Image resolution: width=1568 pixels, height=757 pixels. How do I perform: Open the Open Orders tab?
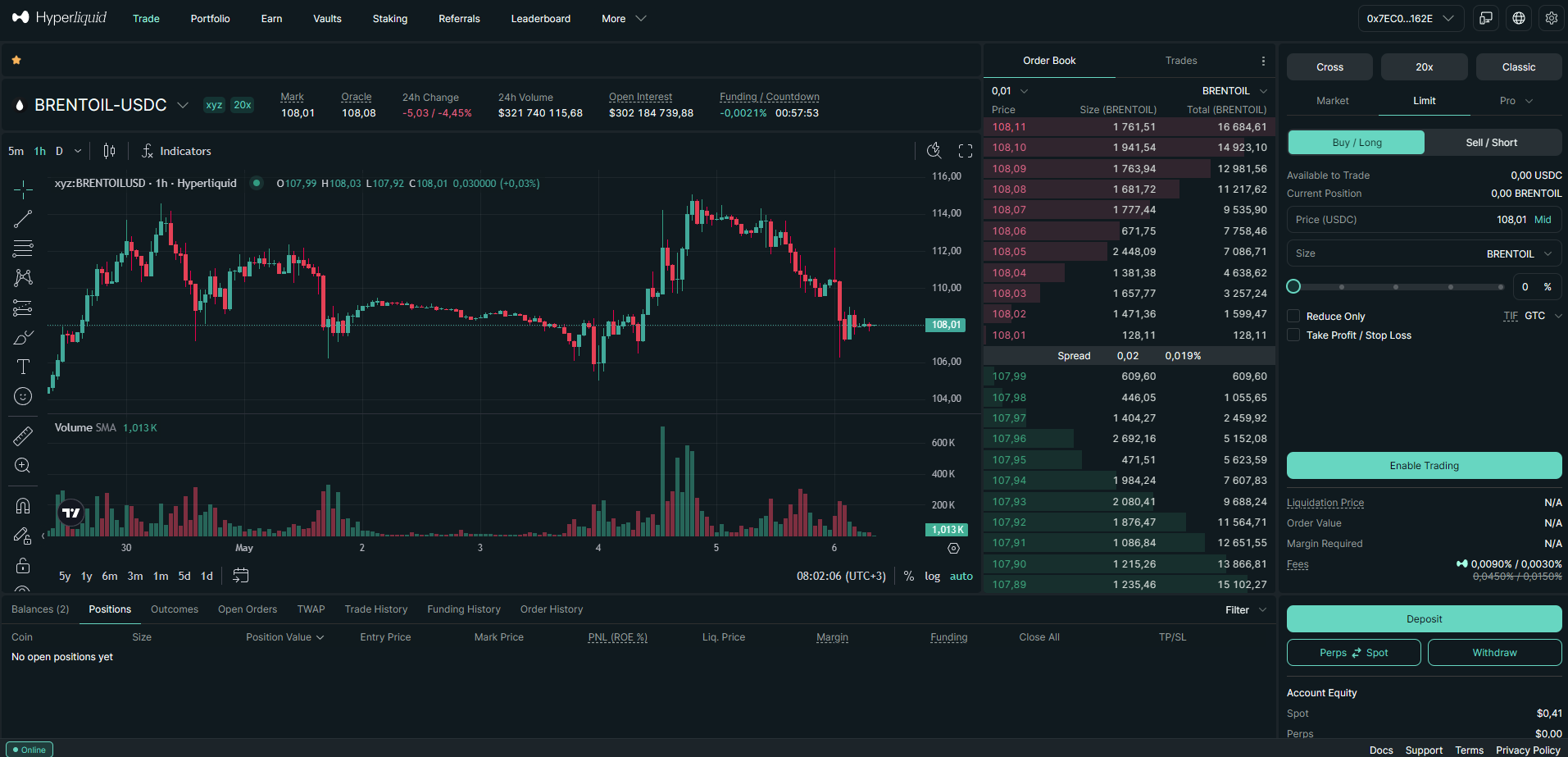pyautogui.click(x=248, y=609)
